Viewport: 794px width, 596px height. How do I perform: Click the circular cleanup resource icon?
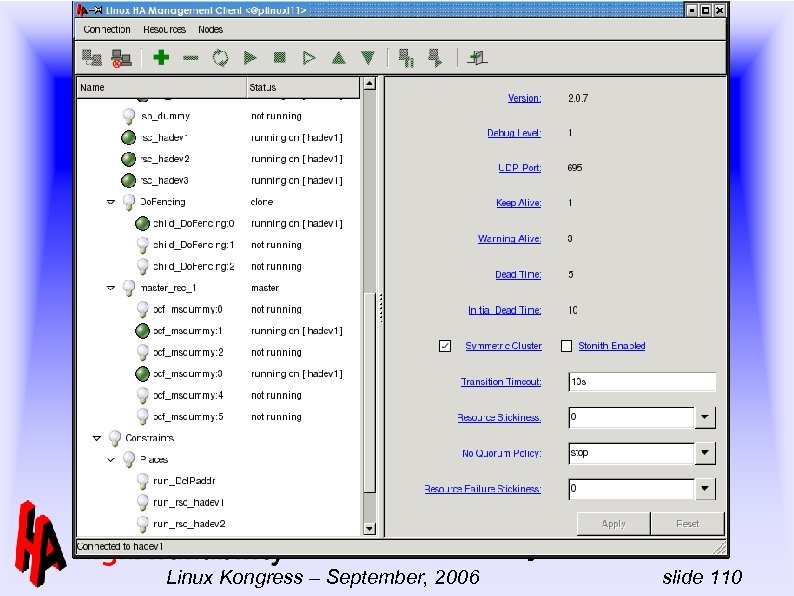click(220, 58)
